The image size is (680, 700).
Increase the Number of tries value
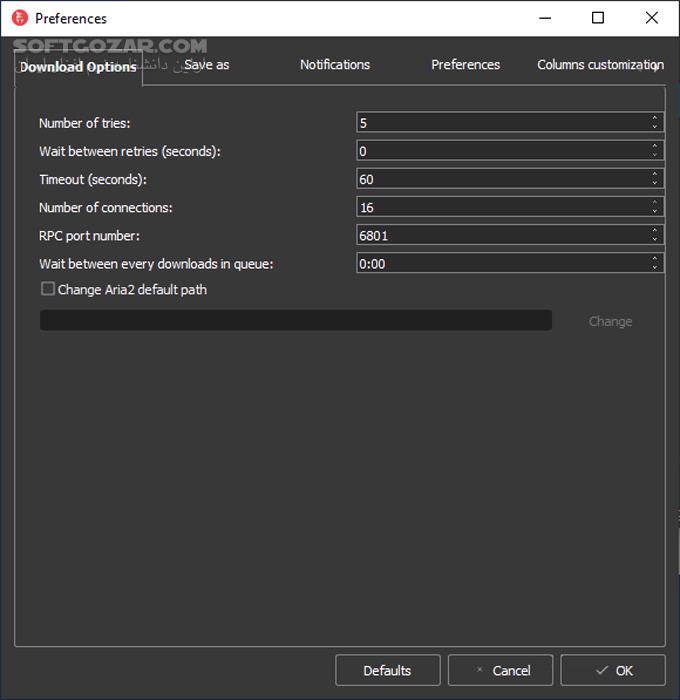[x=655, y=118]
